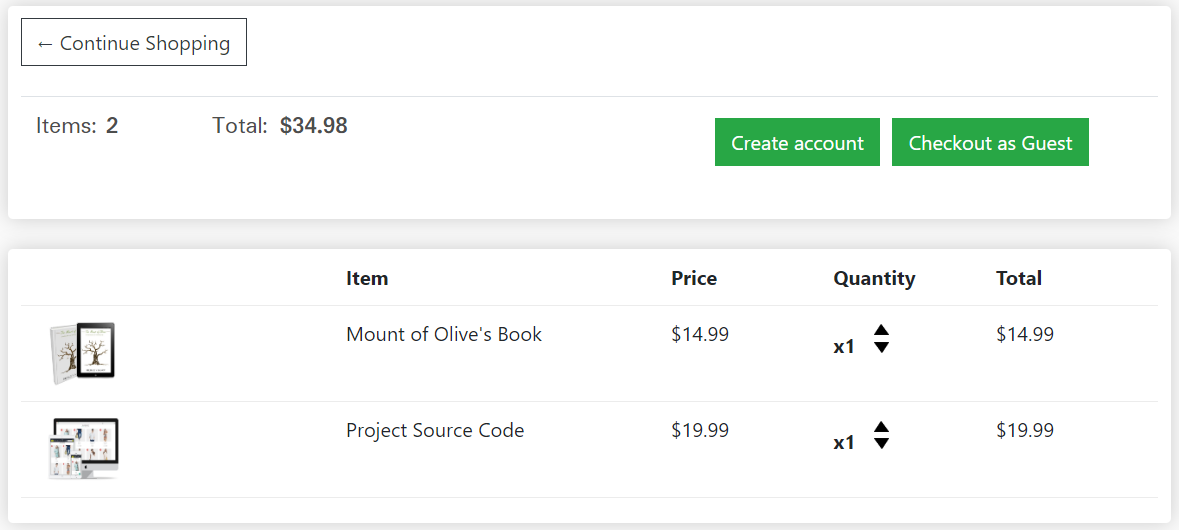Image resolution: width=1179 pixels, height=530 pixels.
Task: Click the x1 quantity of Mount of Olive's Book
Action: 844,347
